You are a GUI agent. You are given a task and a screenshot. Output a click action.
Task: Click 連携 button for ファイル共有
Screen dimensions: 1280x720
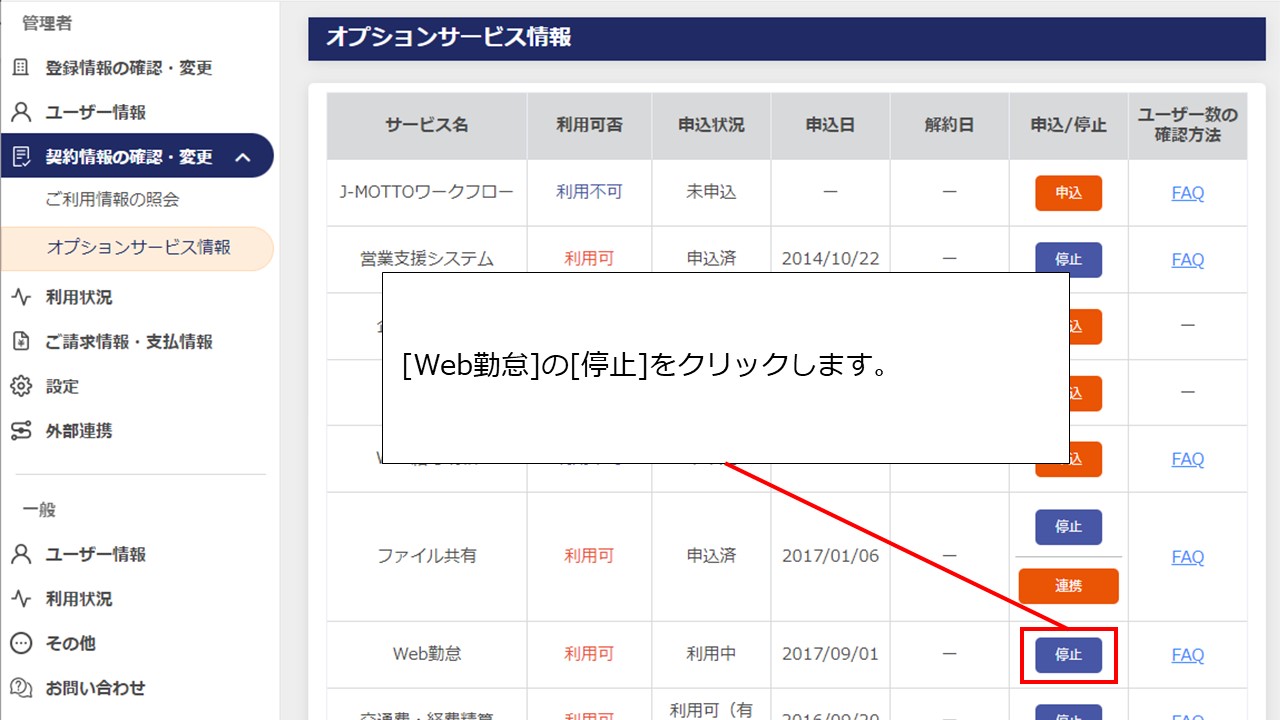[1068, 586]
